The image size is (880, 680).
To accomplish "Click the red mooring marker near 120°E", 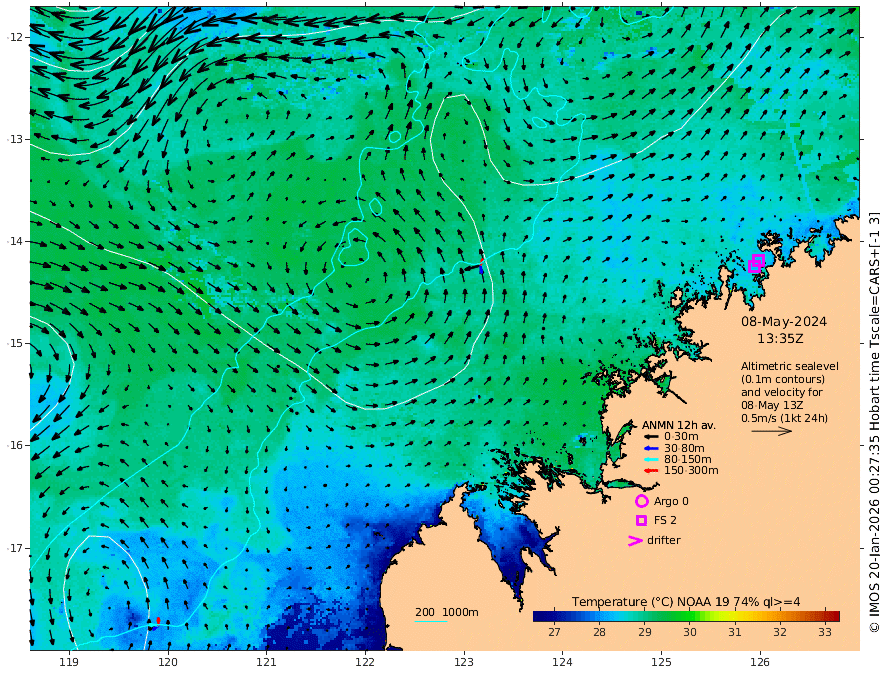I will pos(158,620).
